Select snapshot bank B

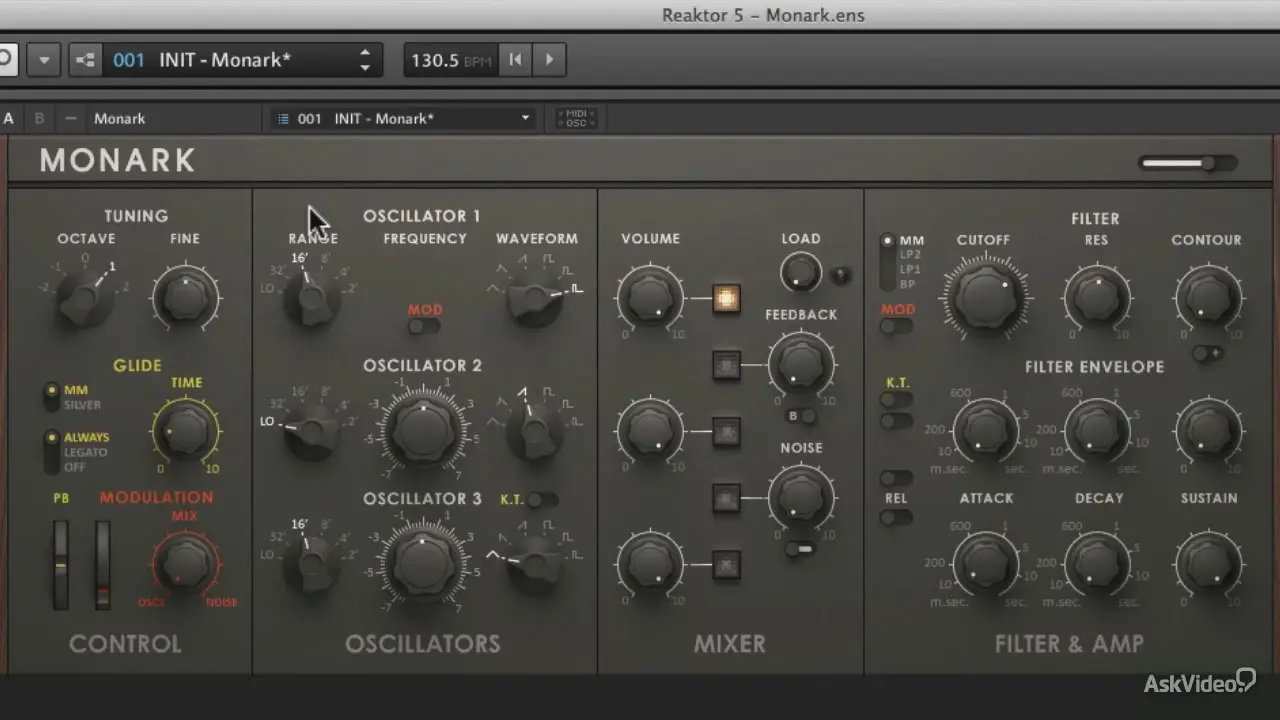click(x=40, y=118)
